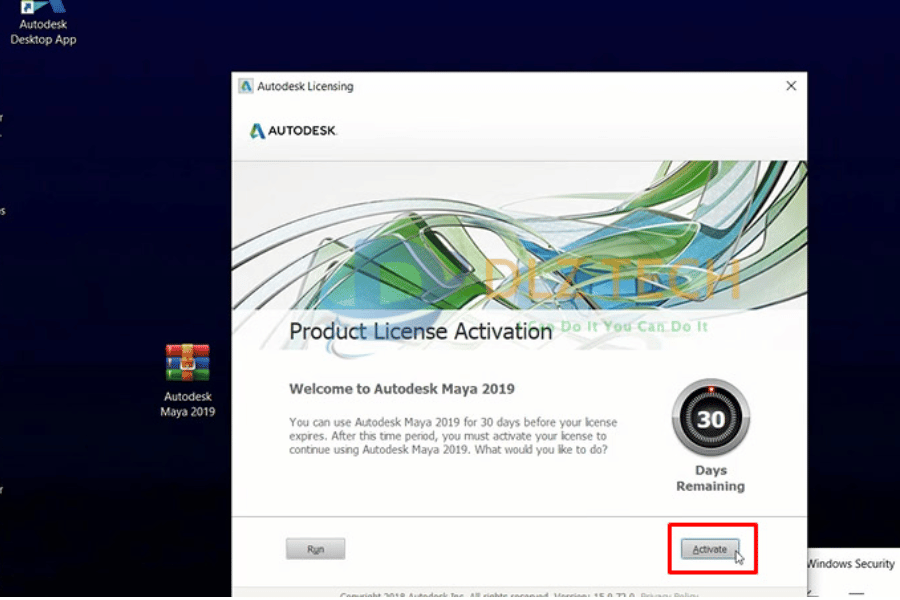Close the Autodesk Licensing dialog

pyautogui.click(x=791, y=86)
